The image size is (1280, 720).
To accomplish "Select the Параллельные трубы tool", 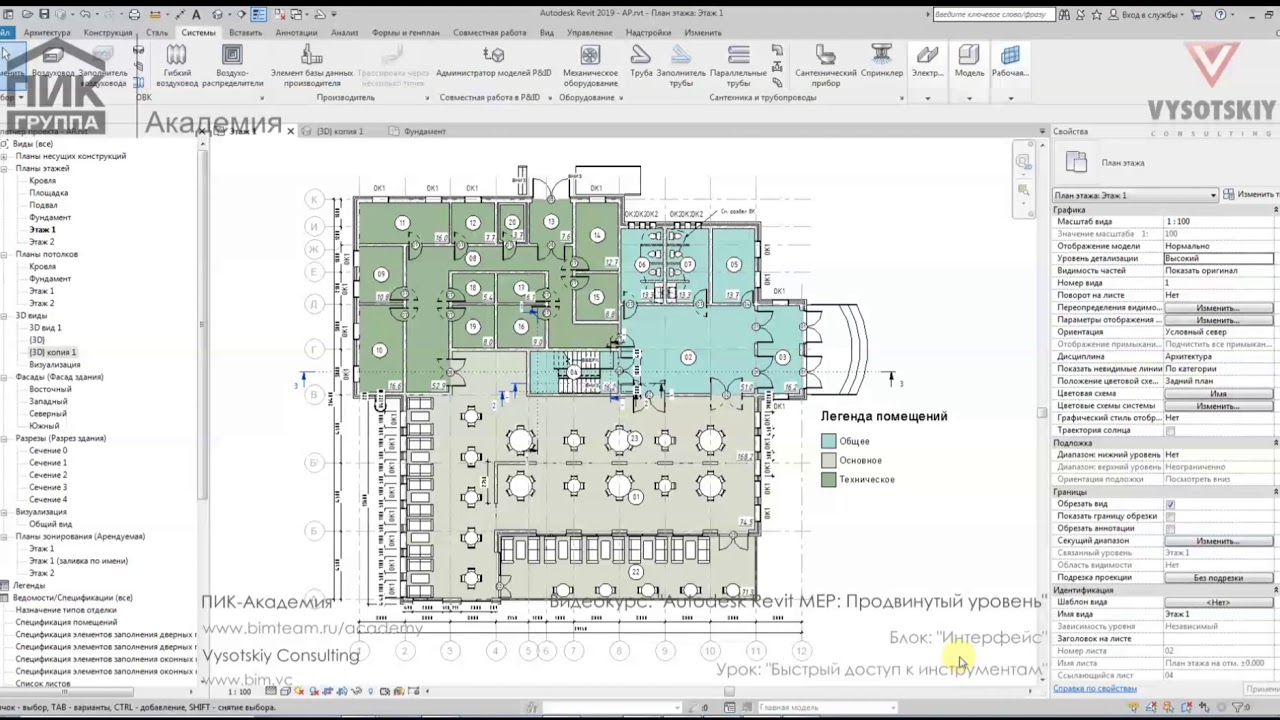I will [738, 65].
